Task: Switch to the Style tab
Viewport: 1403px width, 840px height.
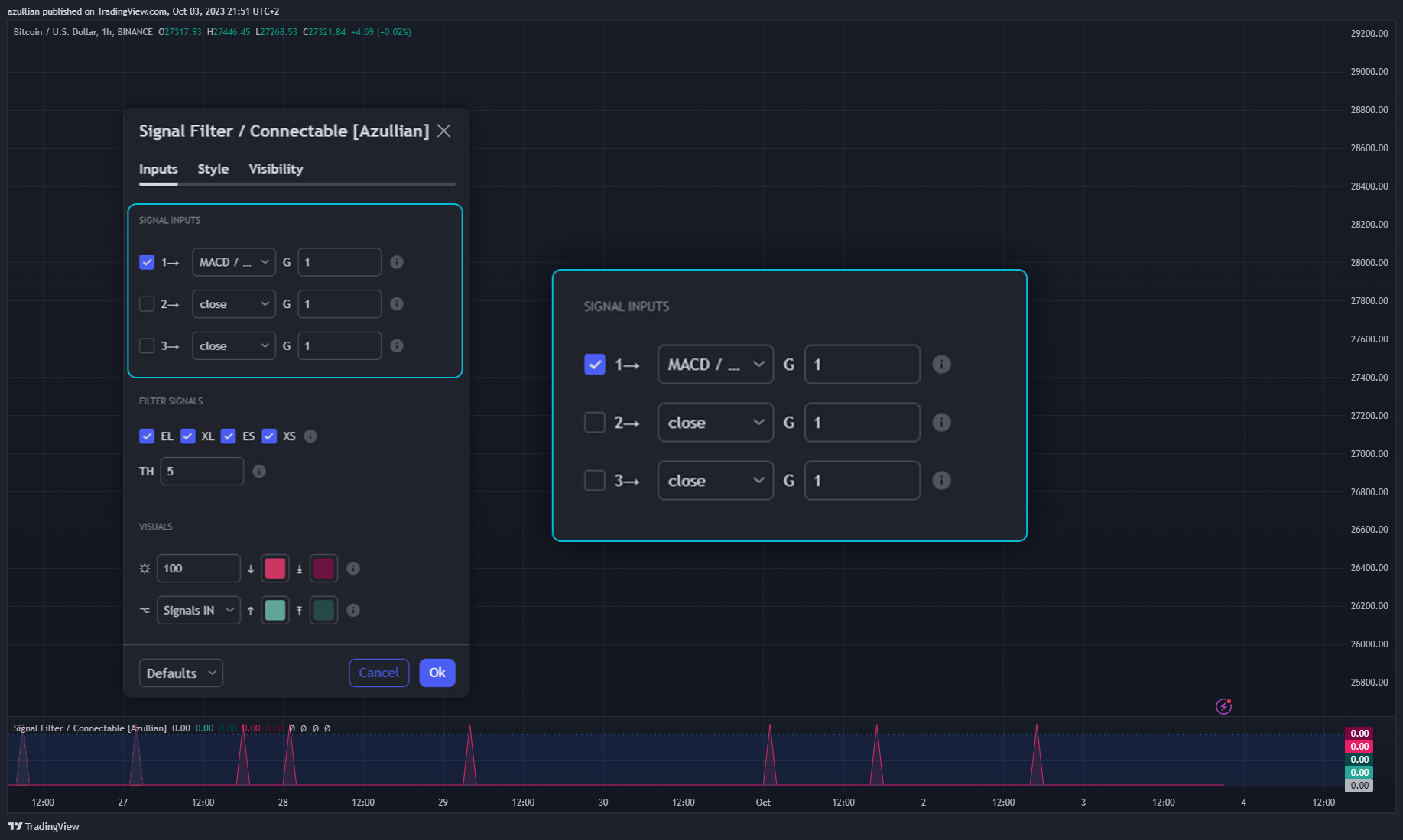Action: click(x=213, y=169)
